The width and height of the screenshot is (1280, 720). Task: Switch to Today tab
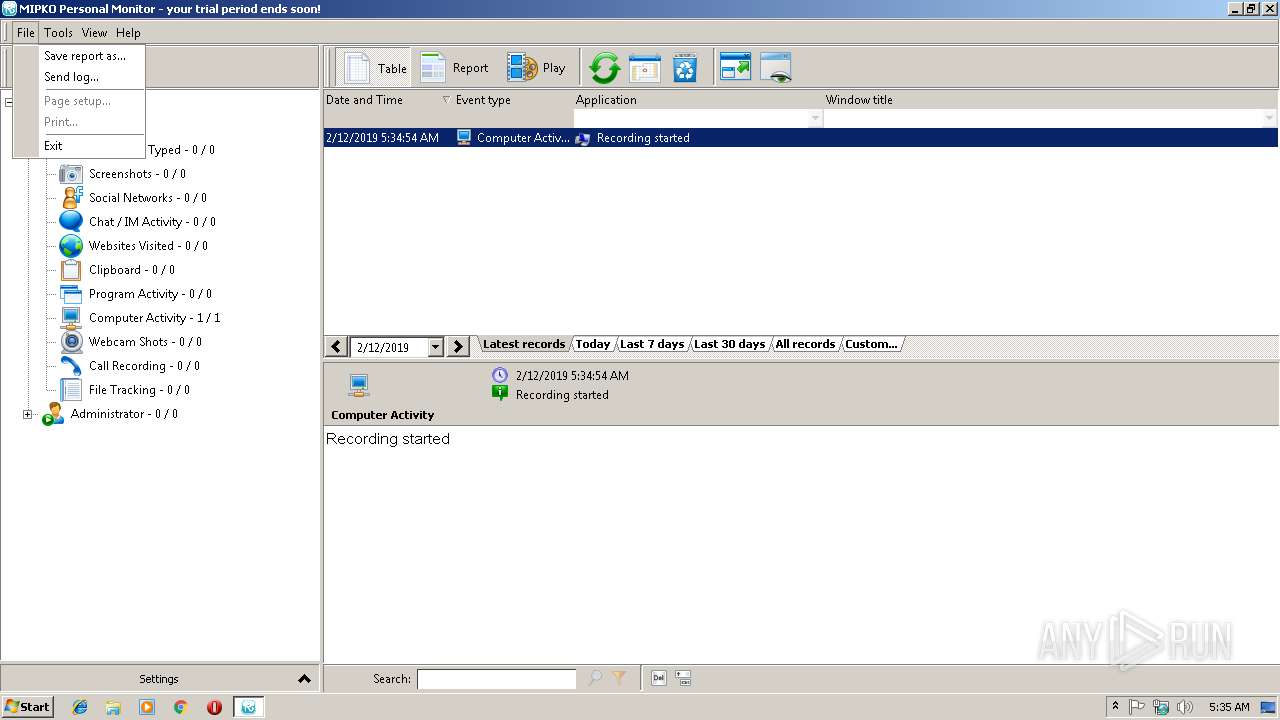(x=593, y=344)
